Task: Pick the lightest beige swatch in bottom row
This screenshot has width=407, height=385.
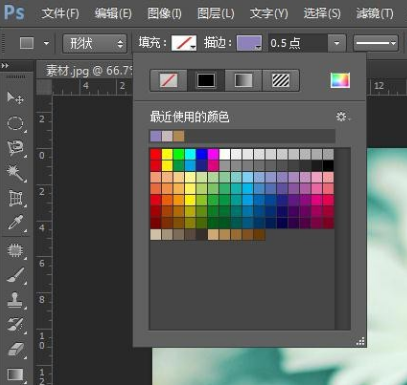Action: 156,235
